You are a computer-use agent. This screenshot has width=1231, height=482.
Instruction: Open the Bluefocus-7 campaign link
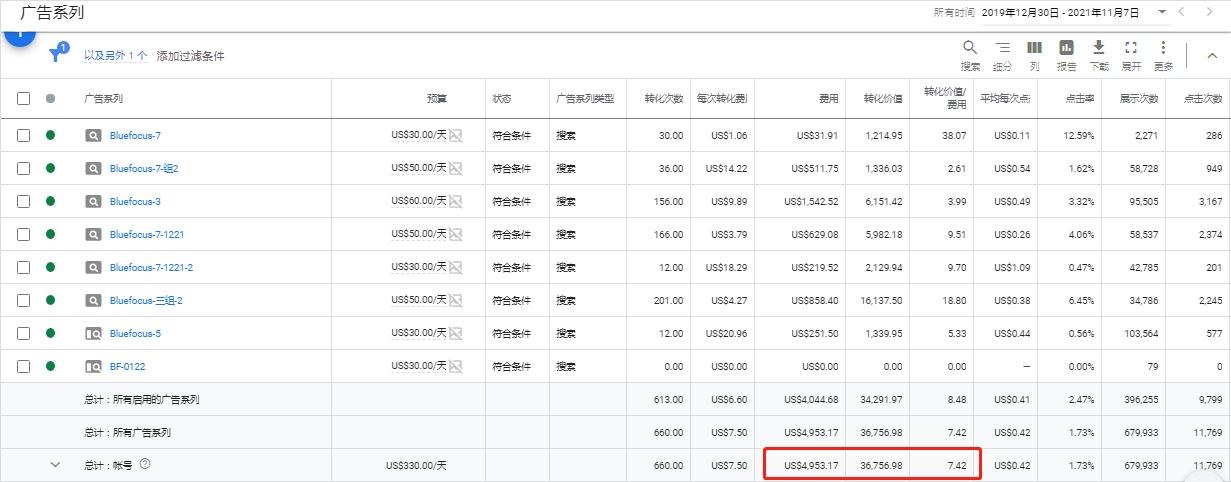pyautogui.click(x=135, y=135)
